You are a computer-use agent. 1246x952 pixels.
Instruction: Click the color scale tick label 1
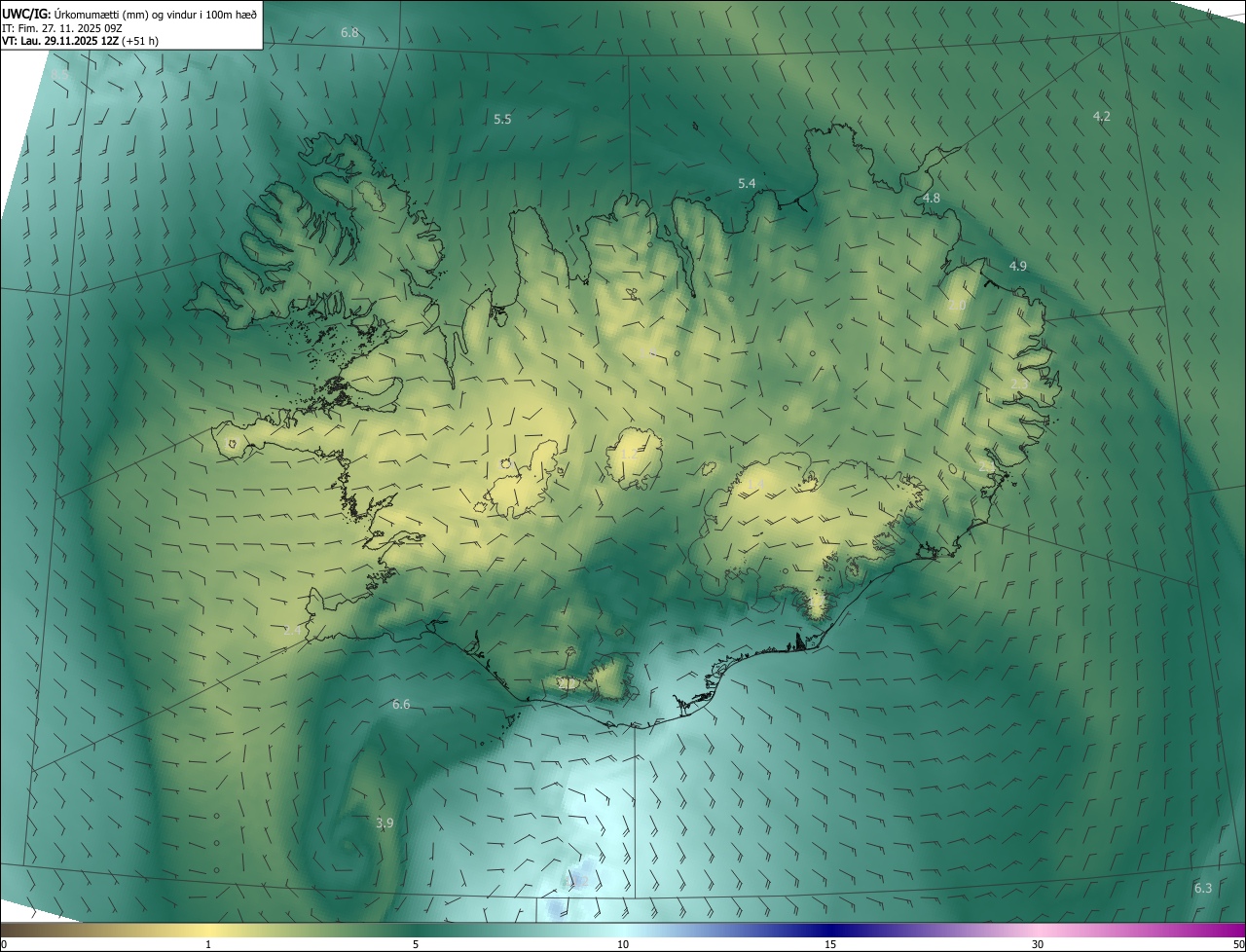[x=208, y=944]
